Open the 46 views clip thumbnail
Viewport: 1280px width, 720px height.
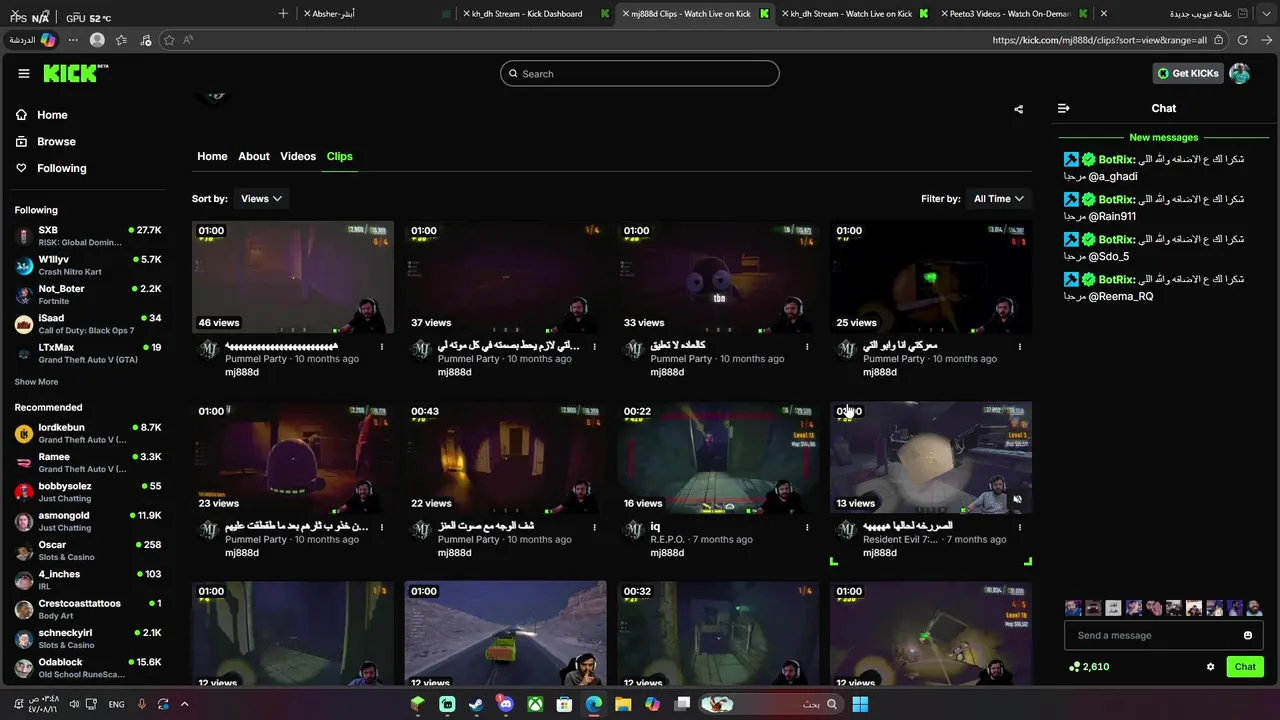[x=293, y=277]
